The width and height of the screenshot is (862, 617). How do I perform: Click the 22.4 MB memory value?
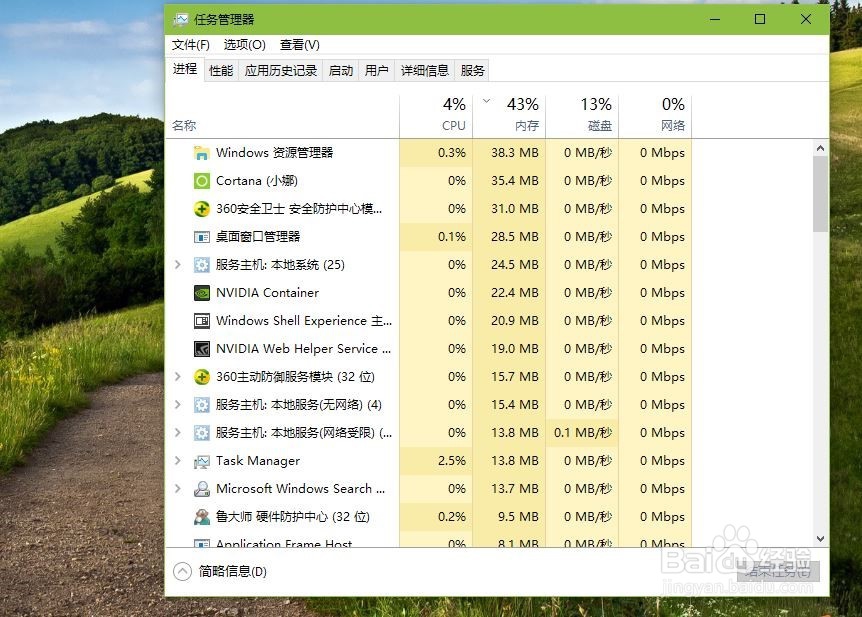[x=515, y=293]
